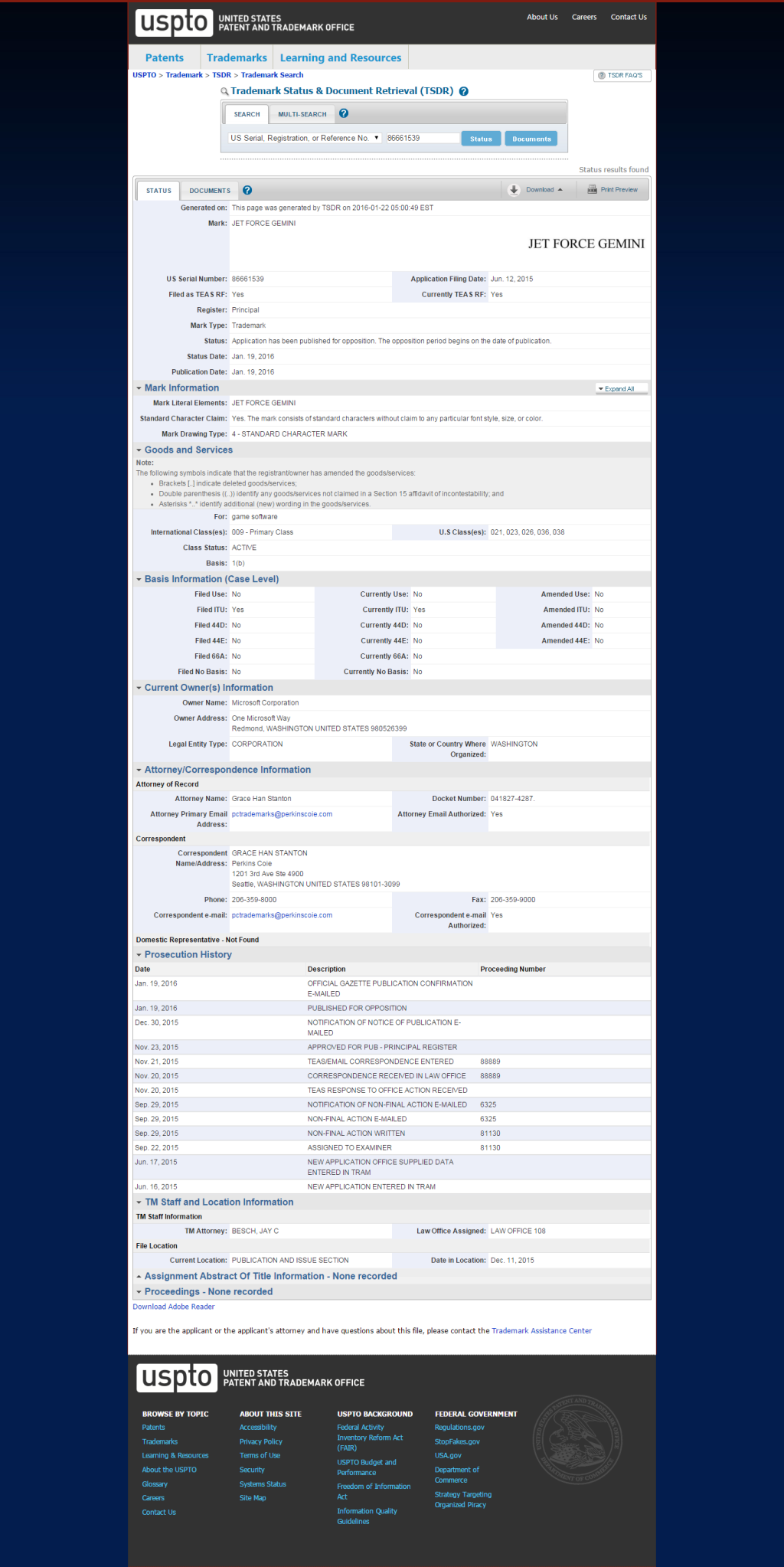
Task: Click the blue Status search button
Action: (481, 139)
